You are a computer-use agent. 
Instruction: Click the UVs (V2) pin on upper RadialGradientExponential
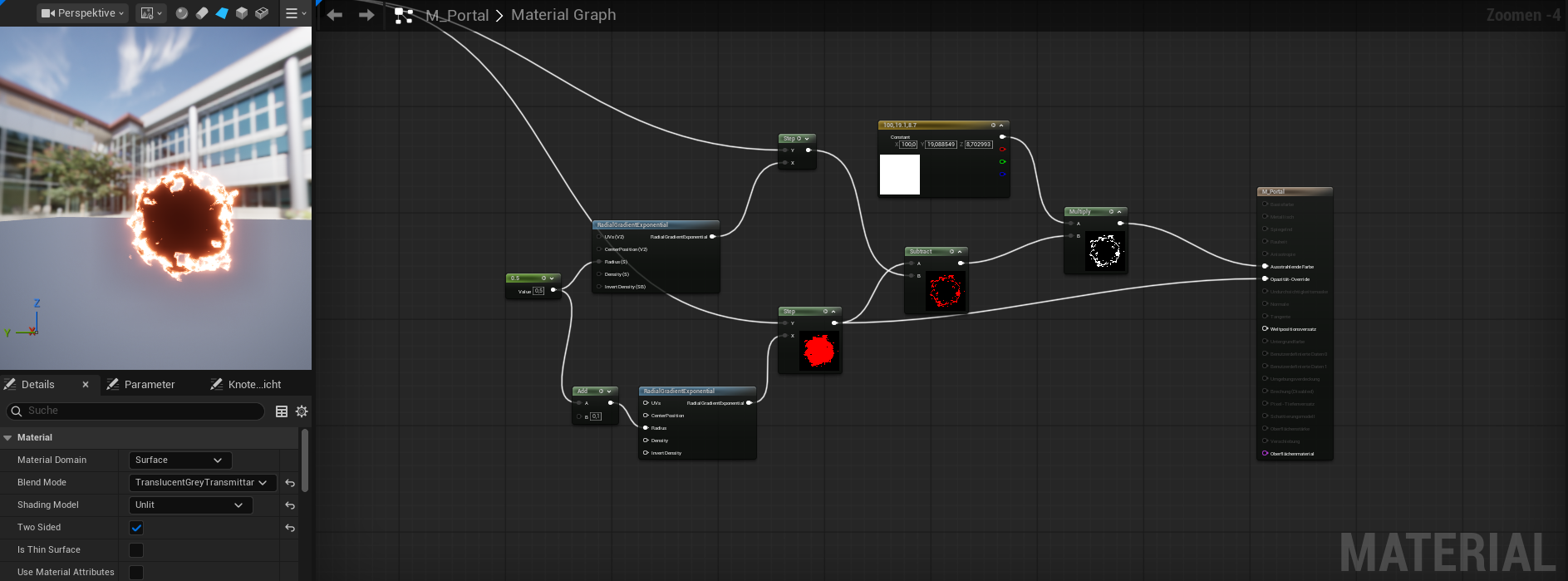599,237
